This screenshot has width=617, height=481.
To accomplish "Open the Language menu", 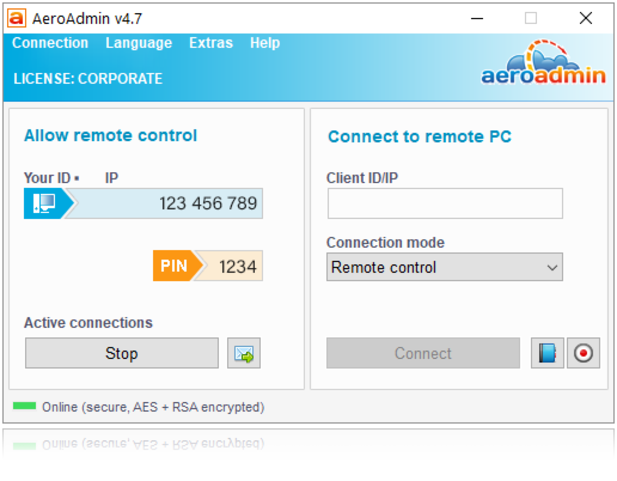I will point(139,43).
